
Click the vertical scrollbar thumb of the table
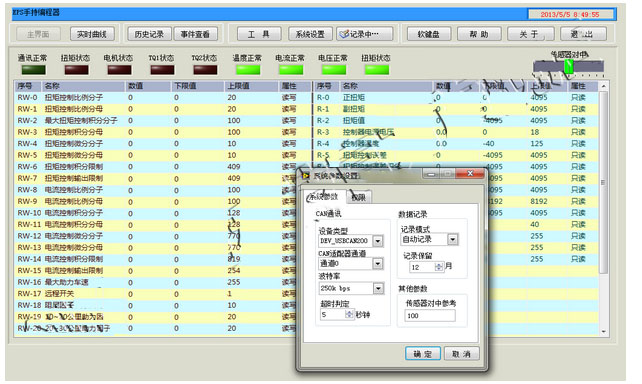click(604, 182)
